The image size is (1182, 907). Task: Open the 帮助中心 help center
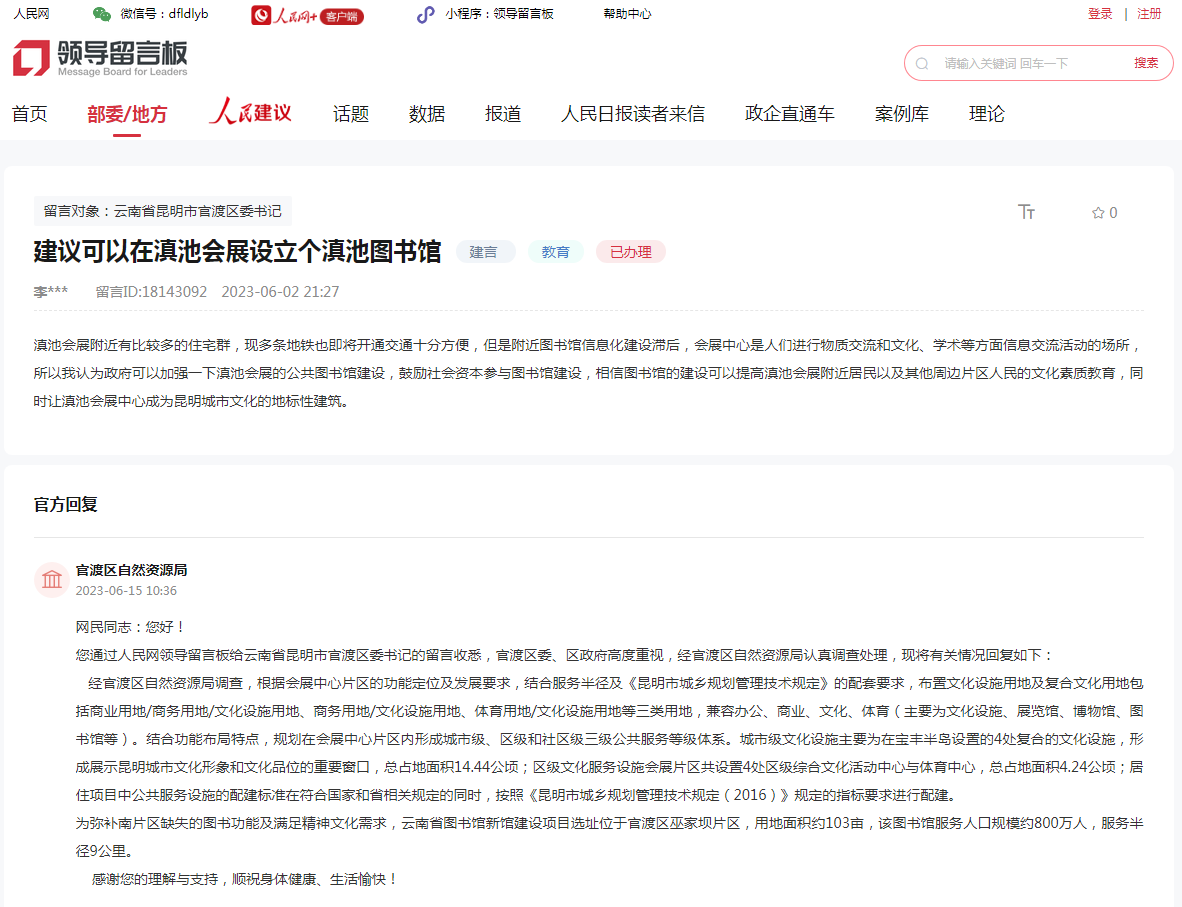point(627,14)
